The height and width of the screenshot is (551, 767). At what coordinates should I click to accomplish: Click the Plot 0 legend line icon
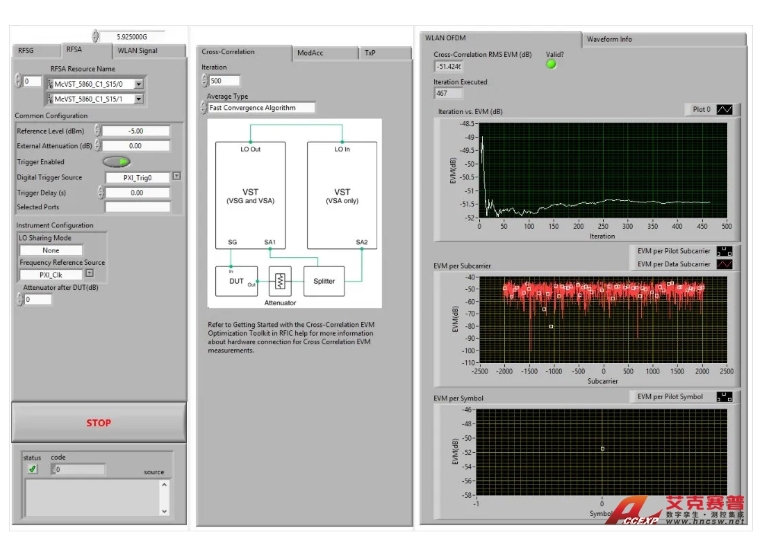(725, 109)
